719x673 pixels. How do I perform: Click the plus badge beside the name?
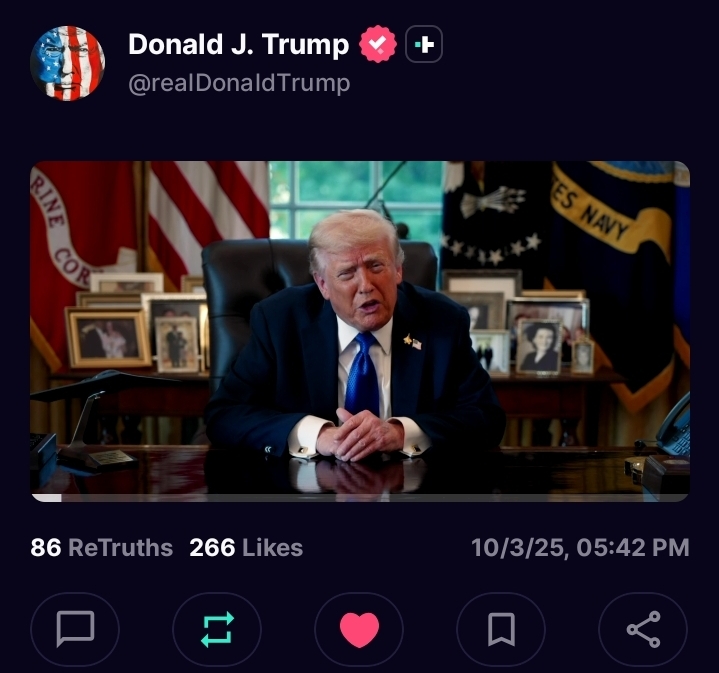[424, 44]
